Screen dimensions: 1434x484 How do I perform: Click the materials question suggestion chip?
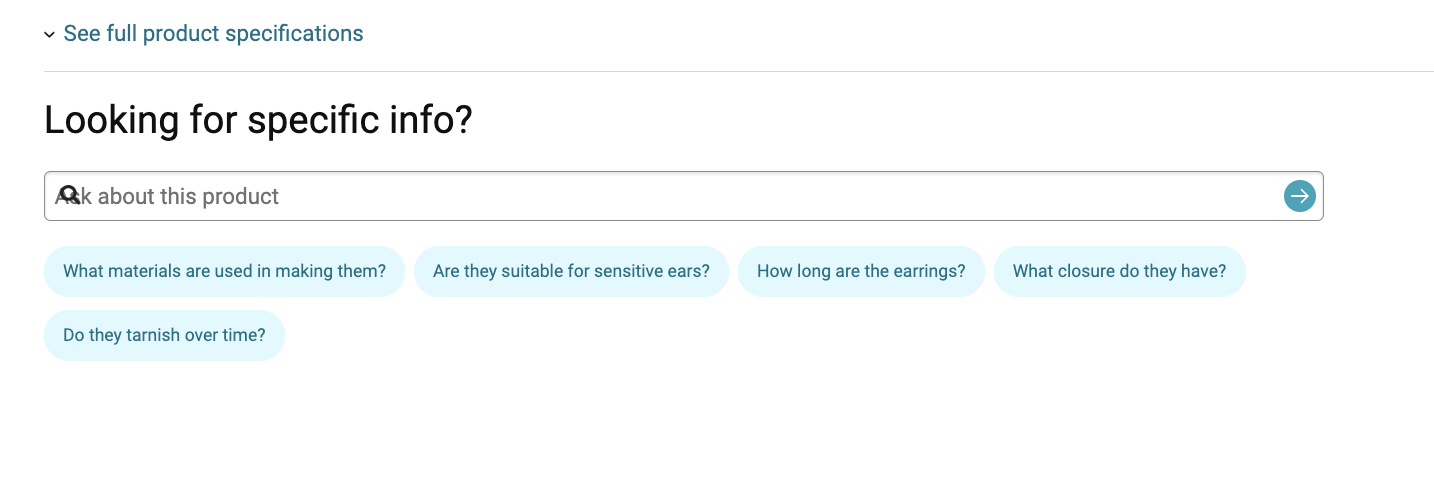click(x=224, y=271)
